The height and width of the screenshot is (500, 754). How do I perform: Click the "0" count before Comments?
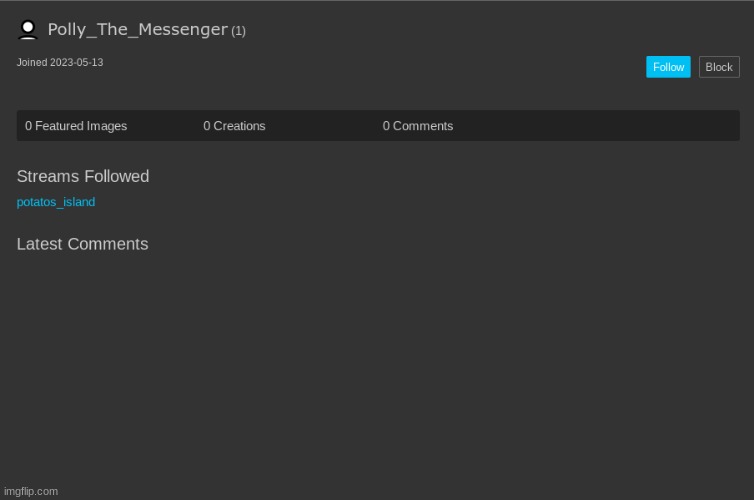coord(386,126)
